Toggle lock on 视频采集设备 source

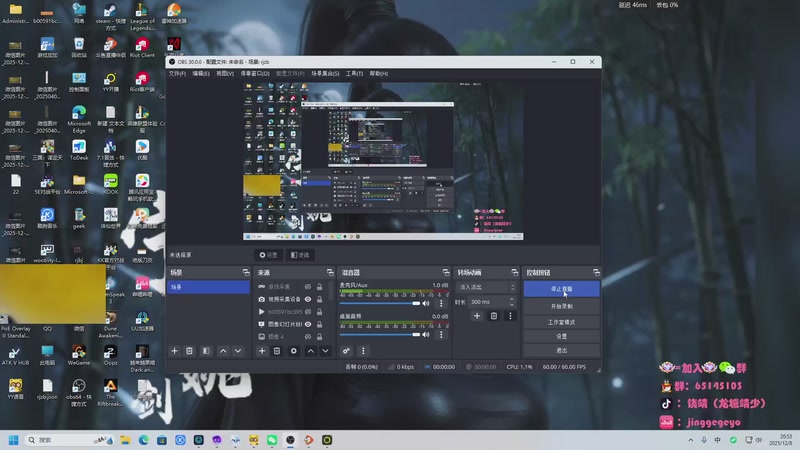click(x=319, y=299)
